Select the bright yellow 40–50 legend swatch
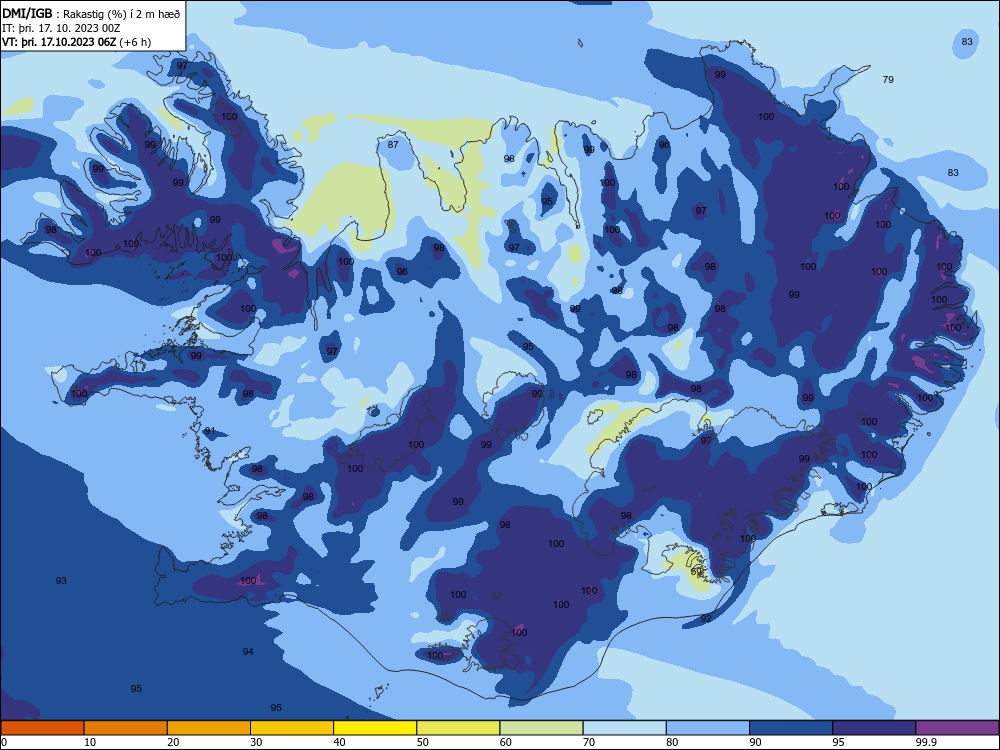 (375, 728)
